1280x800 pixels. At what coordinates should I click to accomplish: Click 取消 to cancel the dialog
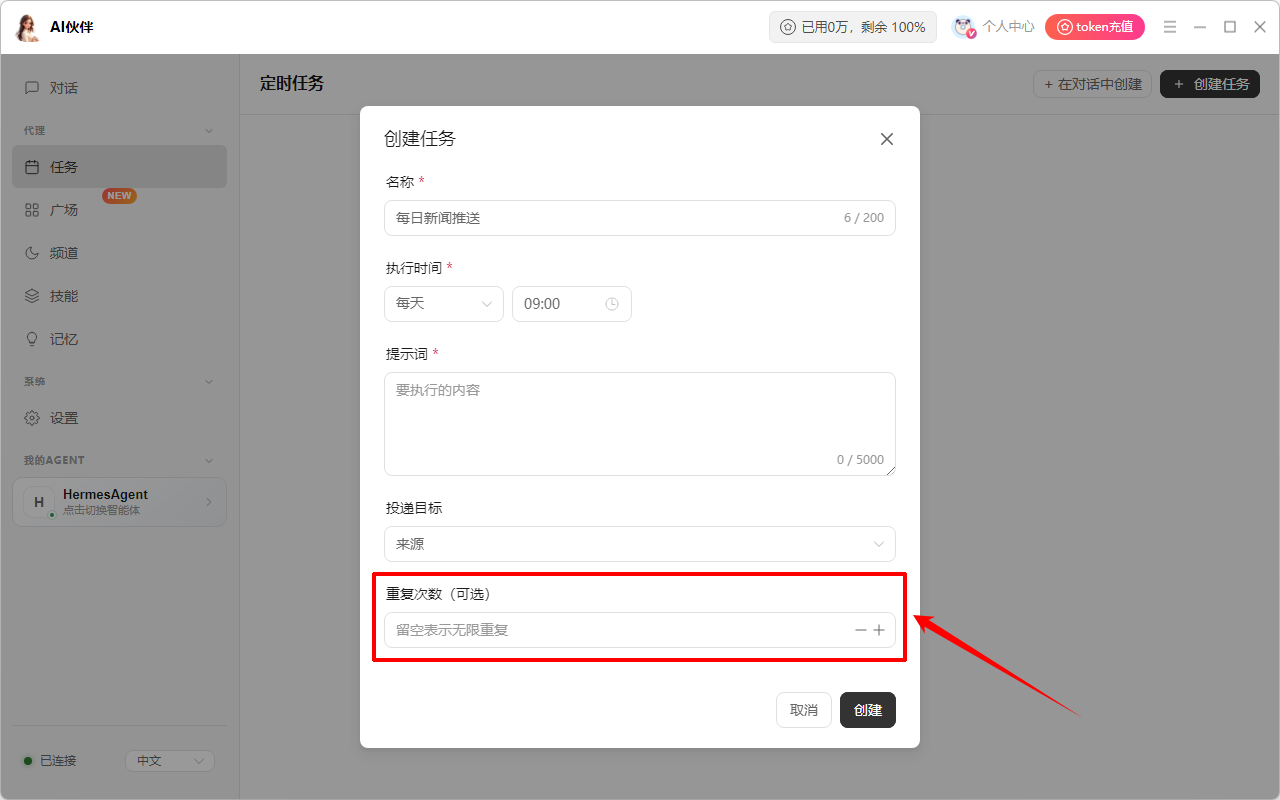pos(804,710)
